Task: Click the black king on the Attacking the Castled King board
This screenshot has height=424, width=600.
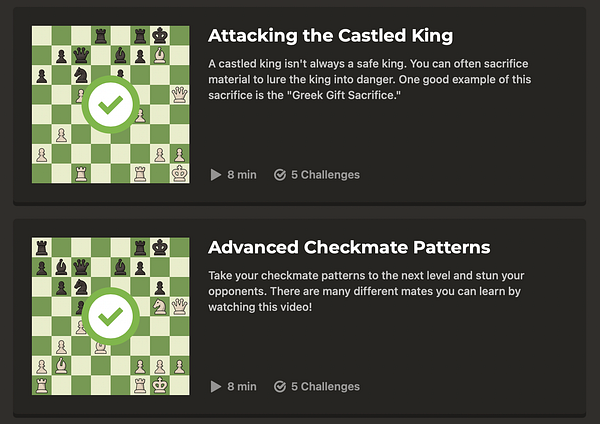Action: pos(160,36)
